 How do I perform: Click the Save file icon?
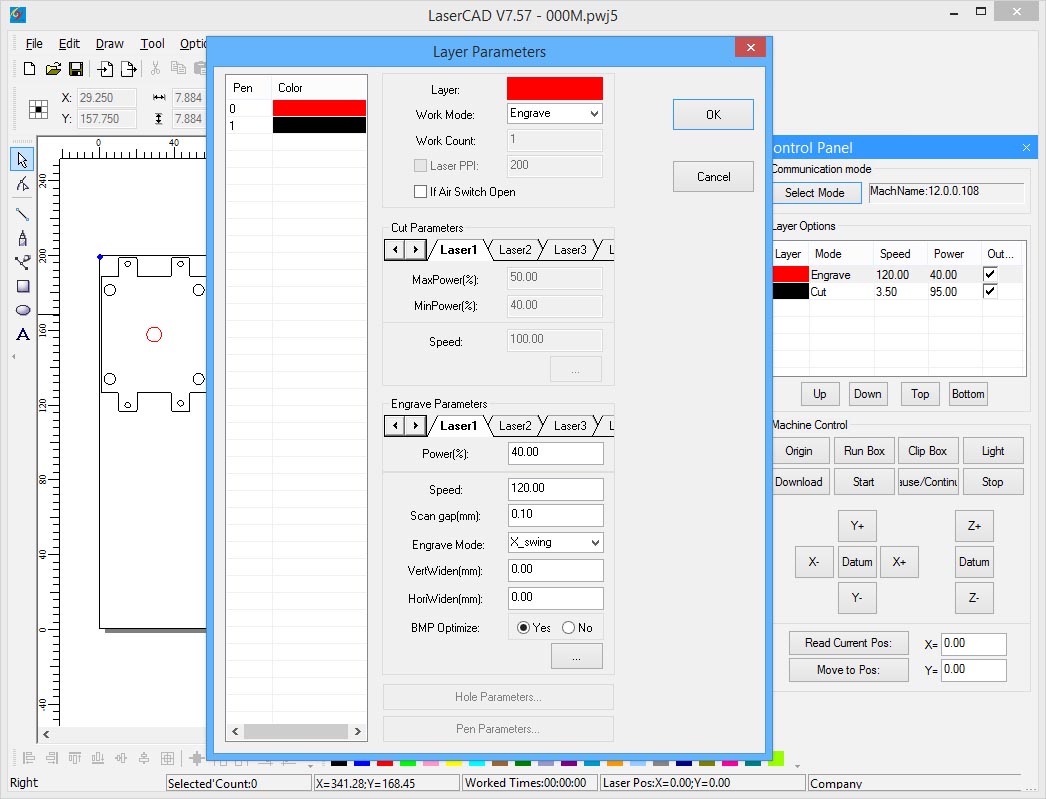point(75,69)
